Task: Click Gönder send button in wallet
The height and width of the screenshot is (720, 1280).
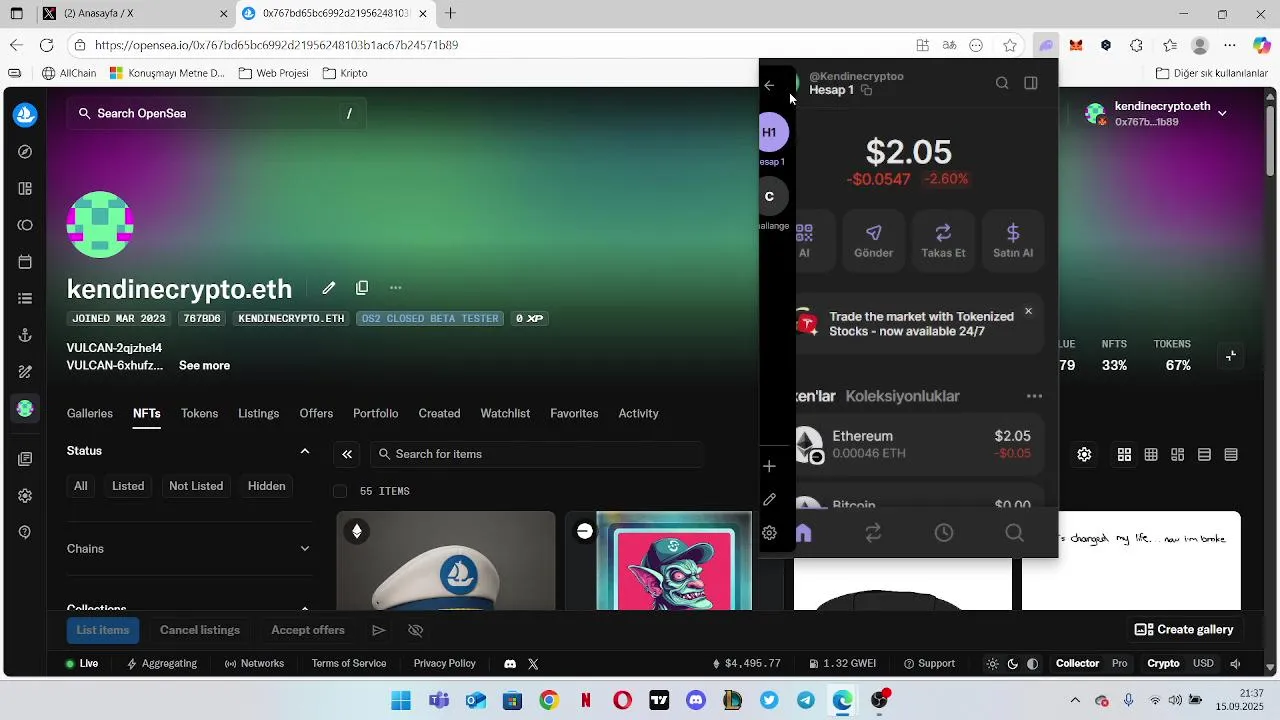Action: pyautogui.click(x=873, y=240)
